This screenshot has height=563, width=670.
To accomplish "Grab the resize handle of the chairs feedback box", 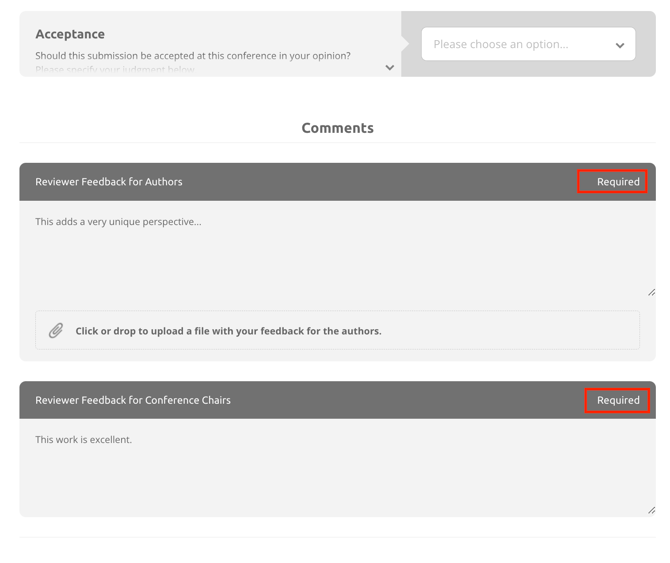I will [651, 510].
